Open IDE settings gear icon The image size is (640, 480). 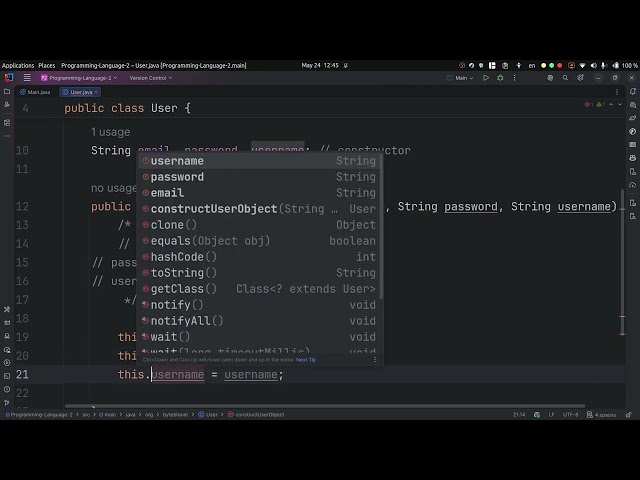pyautogui.click(x=580, y=78)
